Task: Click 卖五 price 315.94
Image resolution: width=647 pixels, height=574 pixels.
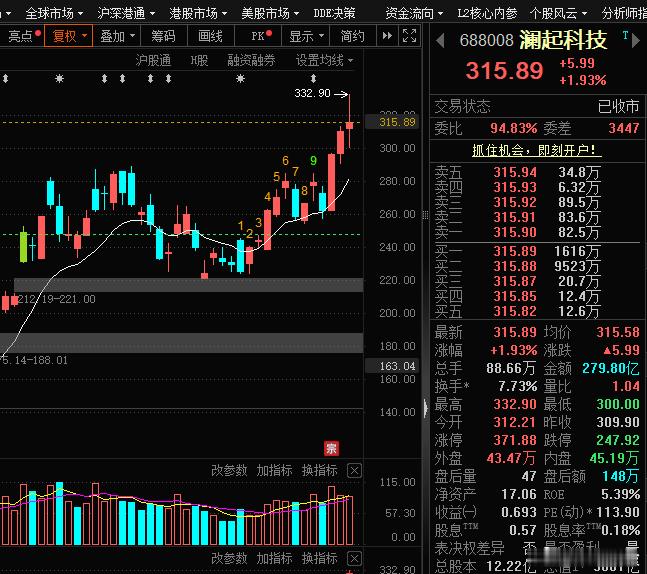Action: tap(515, 172)
